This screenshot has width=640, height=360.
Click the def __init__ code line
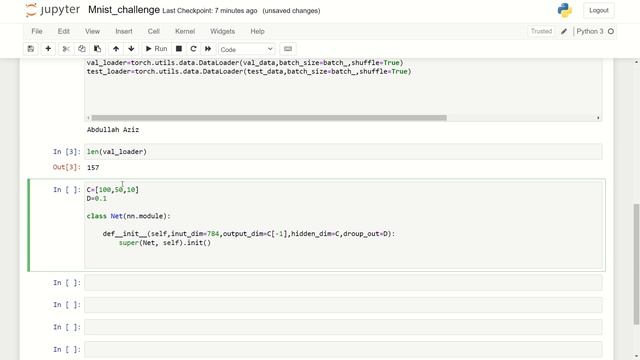[x=249, y=234]
